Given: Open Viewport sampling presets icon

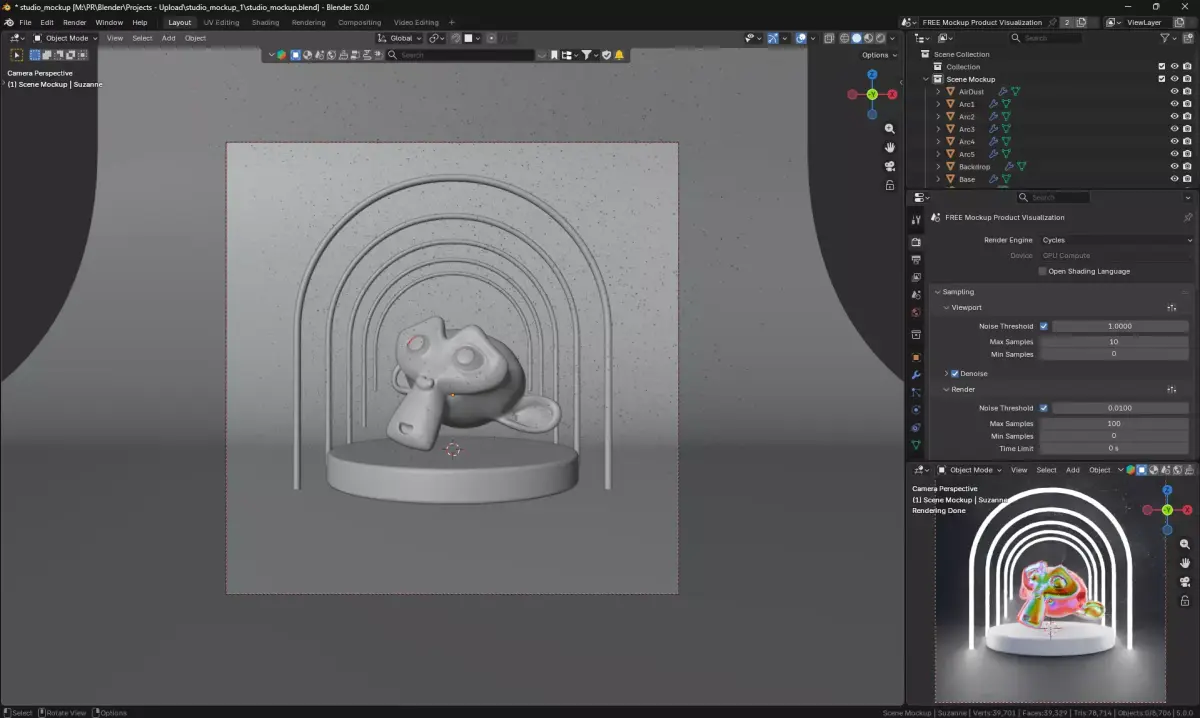Looking at the screenshot, I should pos(1171,307).
